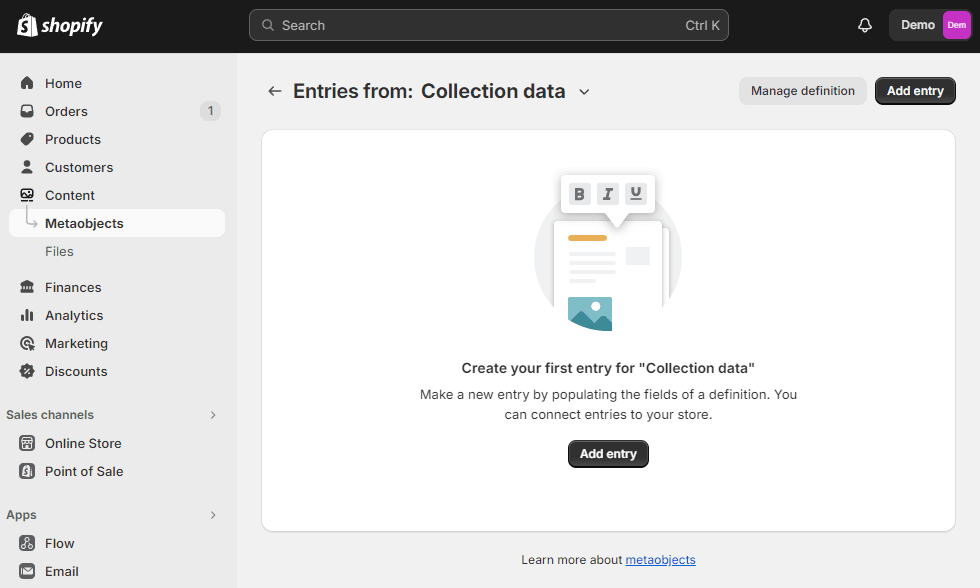Open the Collection data definition dropdown

584,91
